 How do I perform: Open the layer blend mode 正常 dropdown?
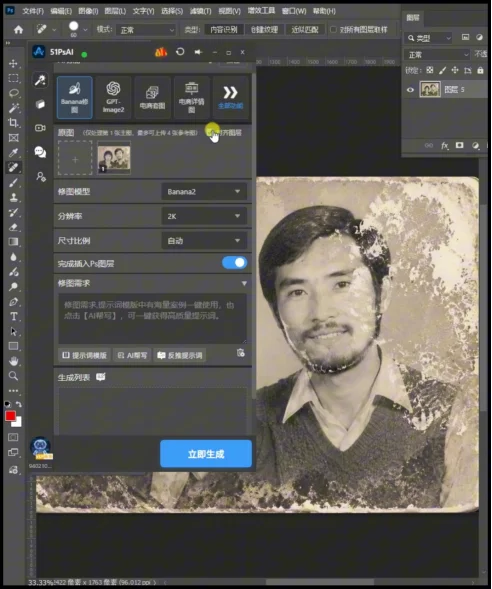pos(437,55)
